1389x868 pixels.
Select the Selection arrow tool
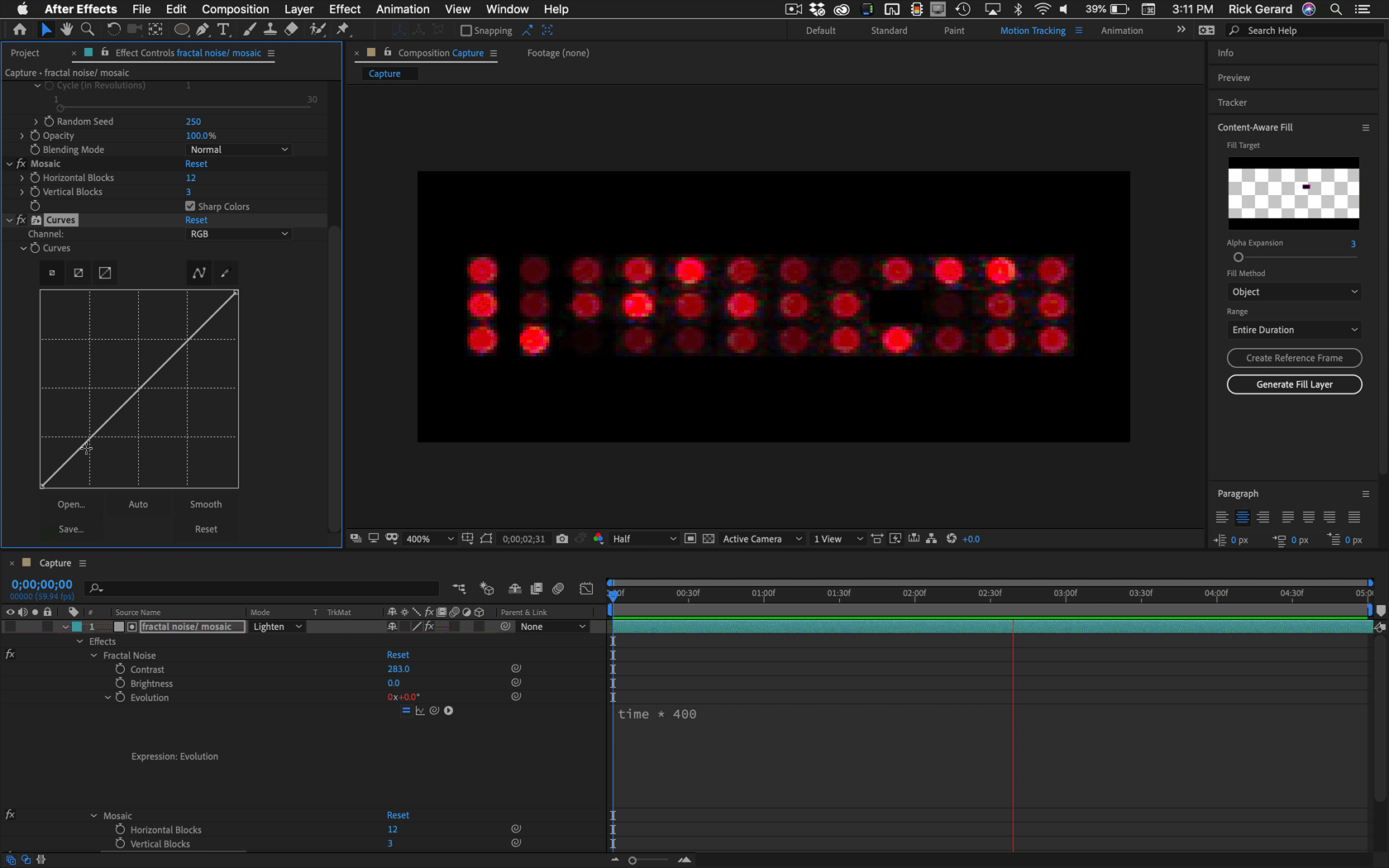point(46,30)
